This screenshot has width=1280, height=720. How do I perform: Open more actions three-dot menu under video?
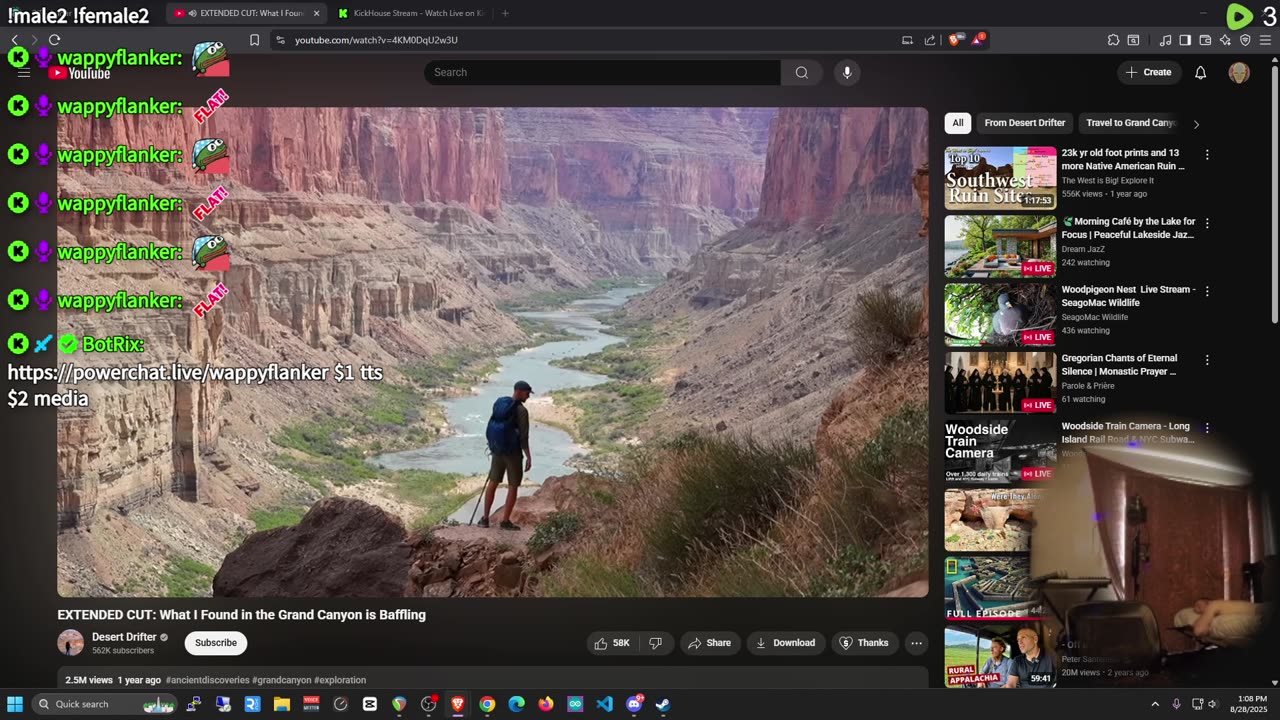(916, 643)
